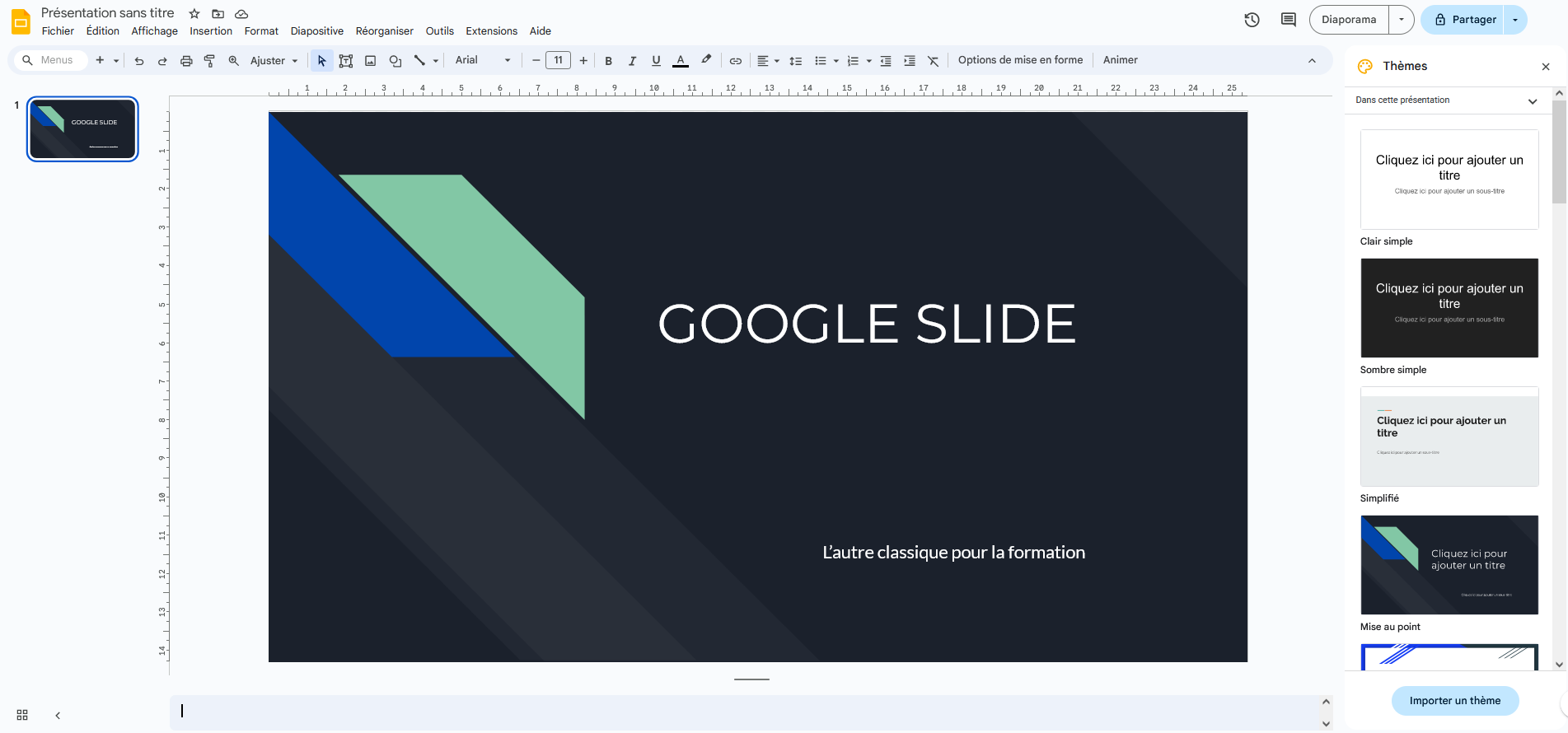Screen dimensions: 1568x733
Task: Select the text box tool
Action: [x=346, y=61]
